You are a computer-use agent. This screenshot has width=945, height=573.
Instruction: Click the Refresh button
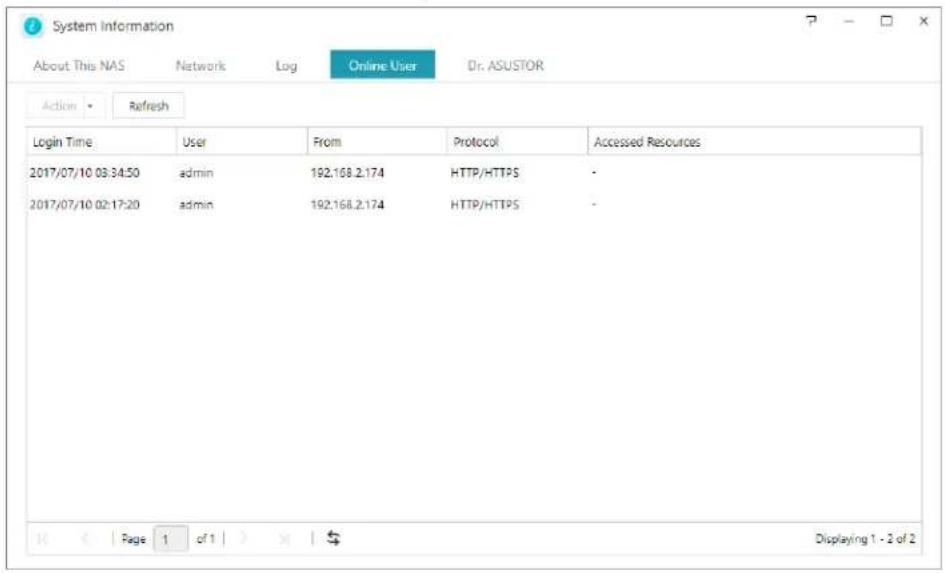(x=148, y=106)
